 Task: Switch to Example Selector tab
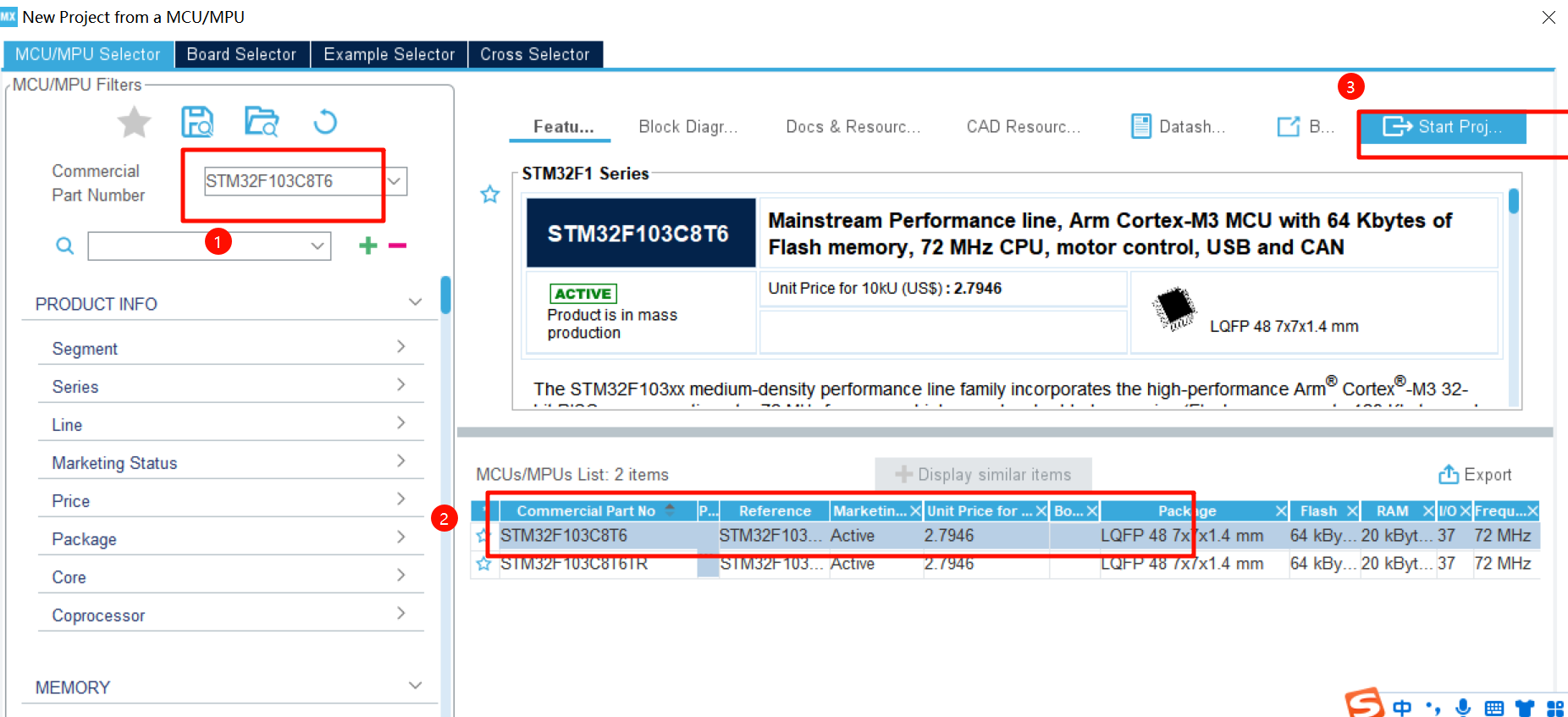click(389, 54)
